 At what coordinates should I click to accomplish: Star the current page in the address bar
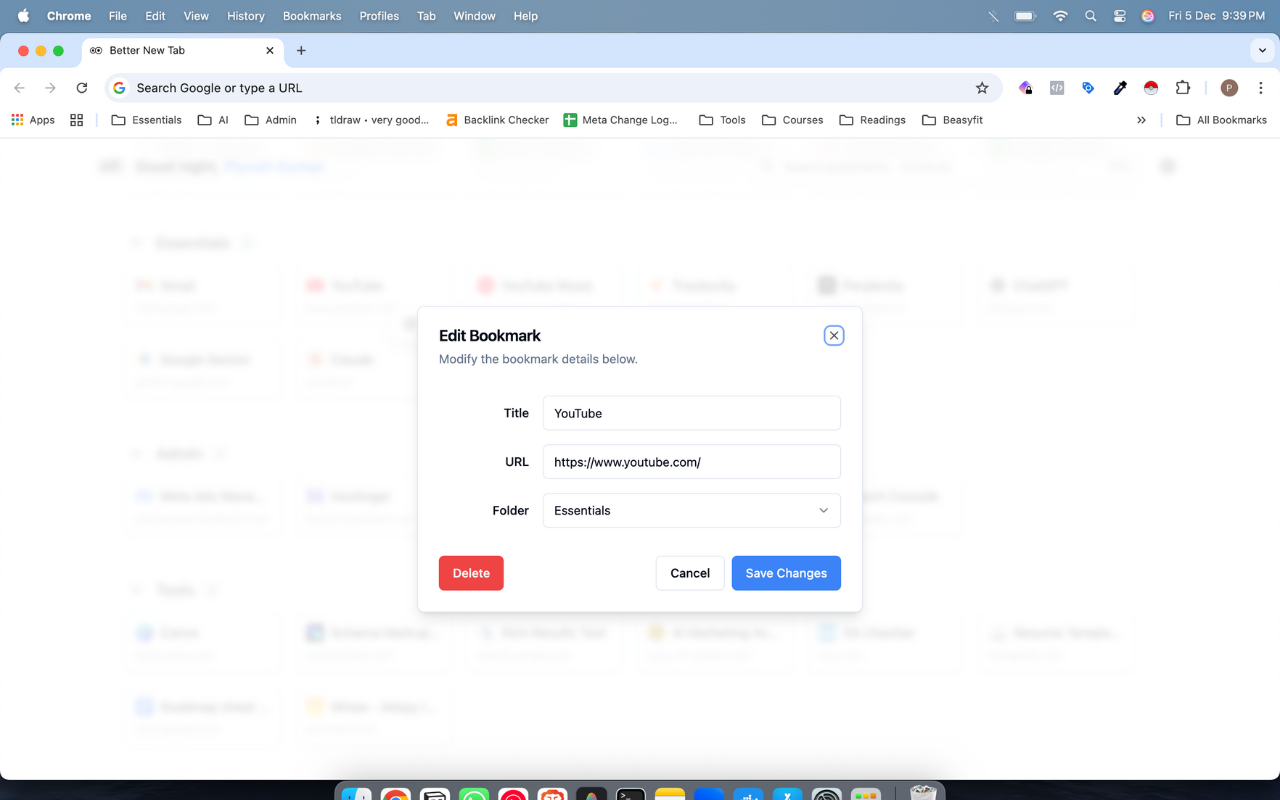point(982,88)
